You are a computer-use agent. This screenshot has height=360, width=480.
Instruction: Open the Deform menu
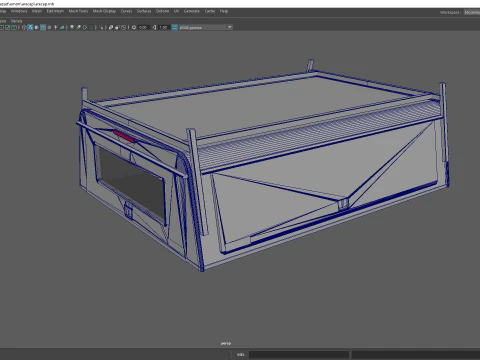click(x=163, y=11)
